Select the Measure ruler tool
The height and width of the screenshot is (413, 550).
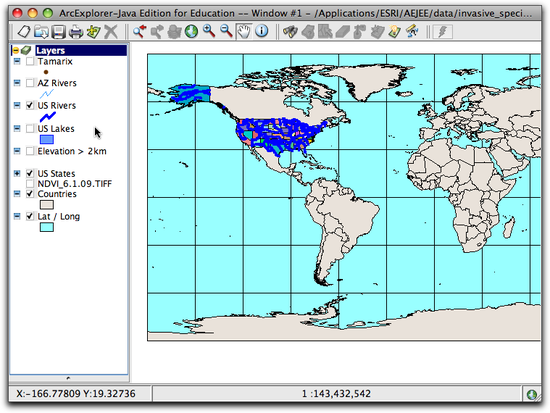[412, 32]
